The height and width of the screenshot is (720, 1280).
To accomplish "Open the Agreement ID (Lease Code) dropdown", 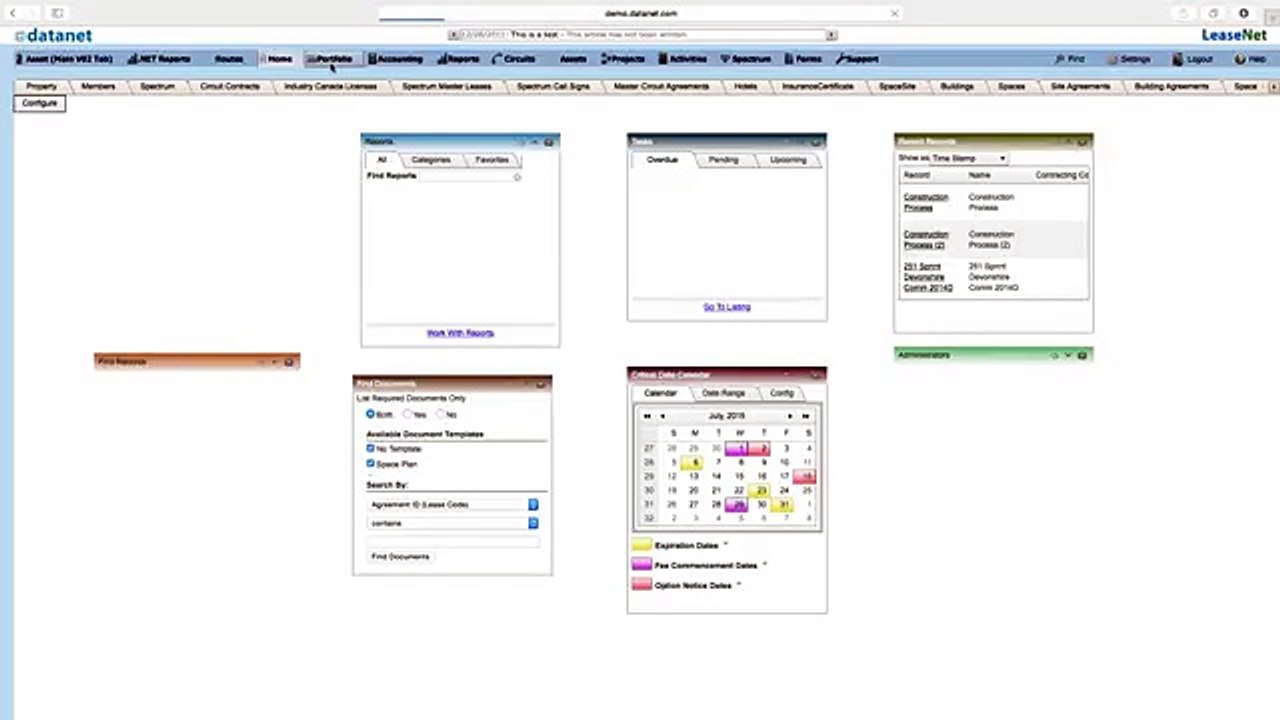I will coord(453,505).
